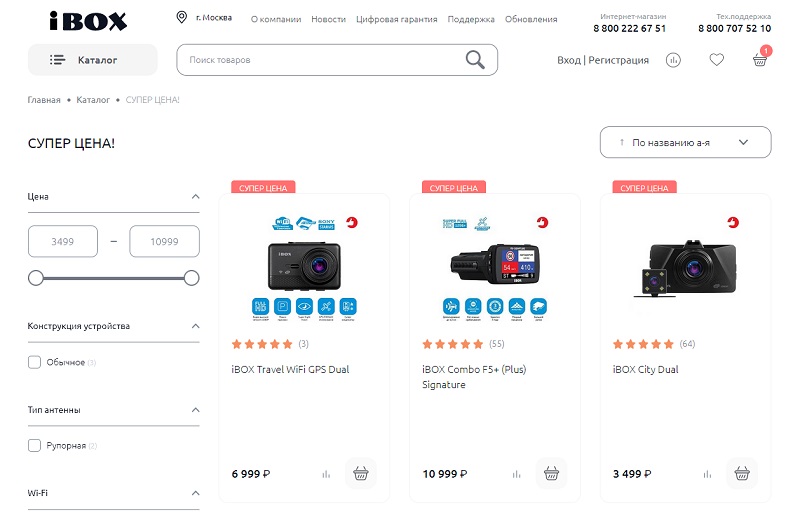Viewport: 800px width, 512px height.
Task: Collapse the Цена filter section
Action: (195, 197)
